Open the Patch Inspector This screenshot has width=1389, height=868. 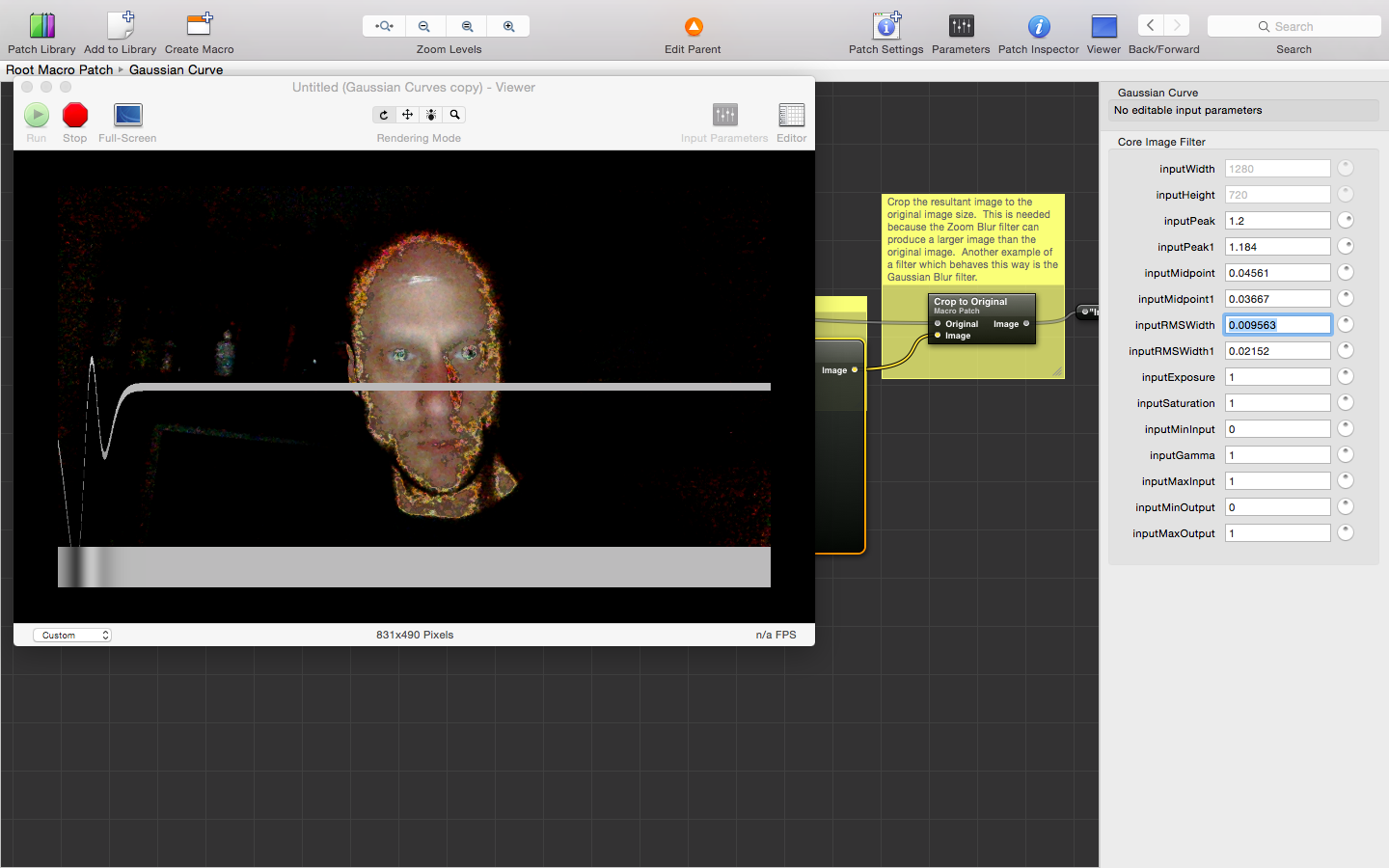tap(1038, 26)
